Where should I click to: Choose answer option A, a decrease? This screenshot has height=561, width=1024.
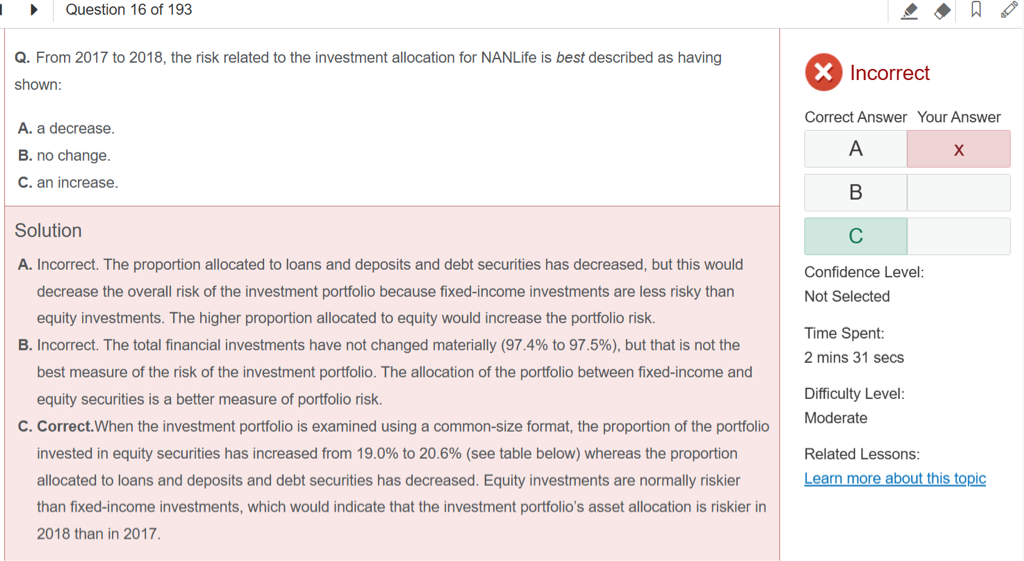(x=66, y=129)
